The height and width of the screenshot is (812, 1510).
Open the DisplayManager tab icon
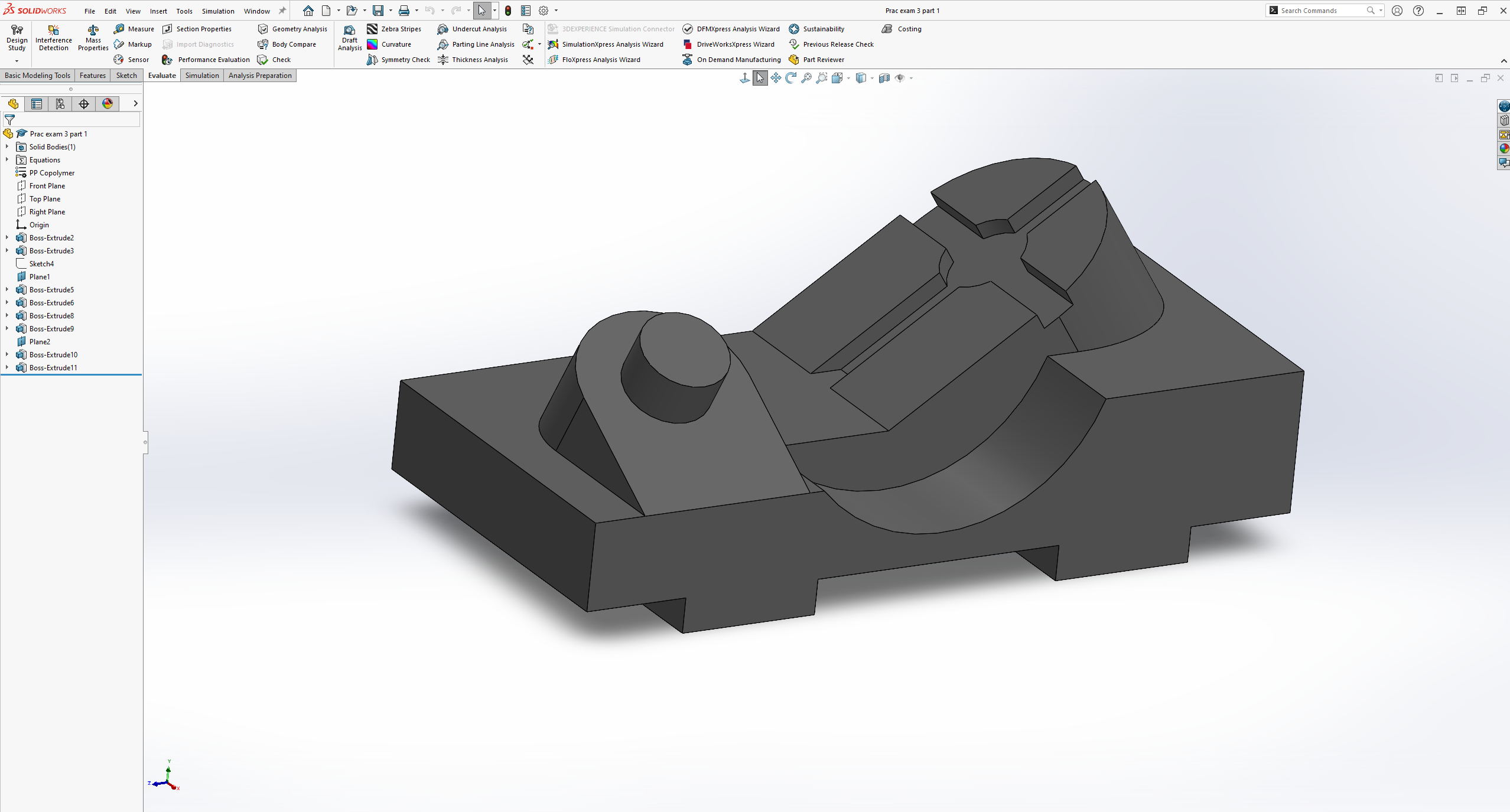coord(108,104)
